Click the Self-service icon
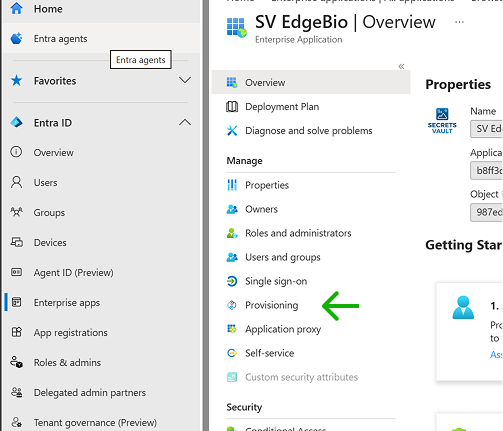Screen dimensions: 503x431 (x=232, y=353)
